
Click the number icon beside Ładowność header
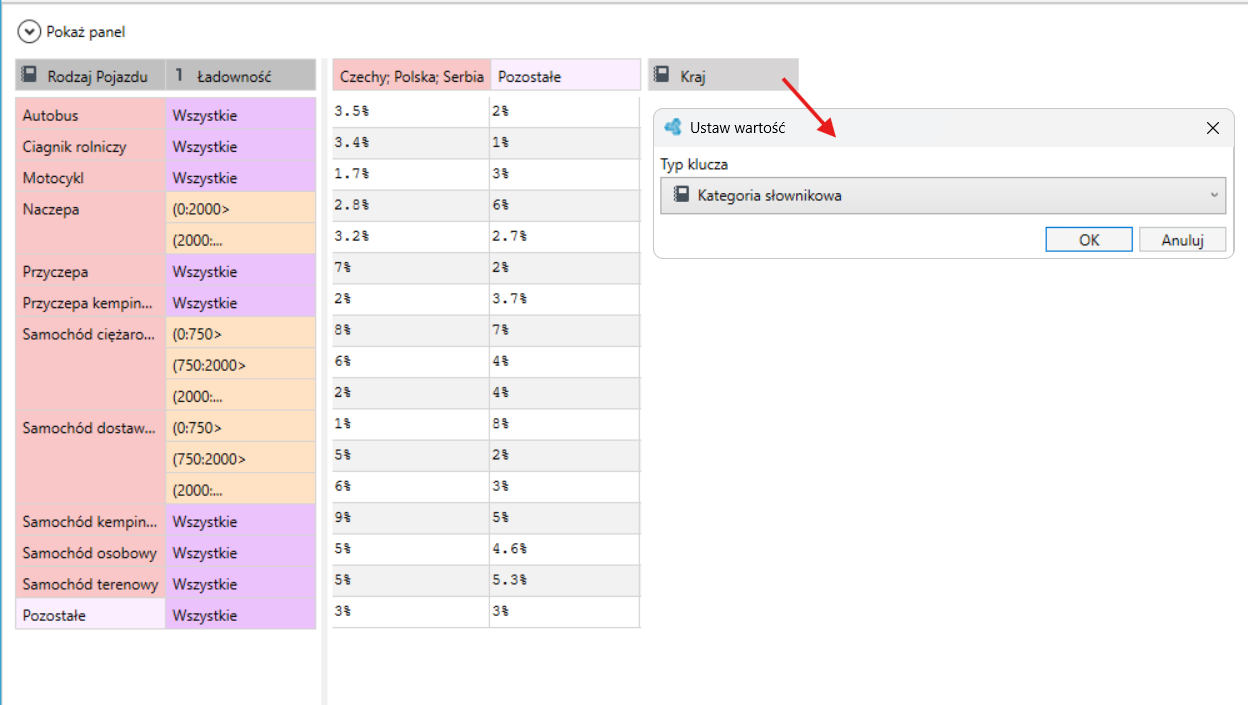[179, 75]
